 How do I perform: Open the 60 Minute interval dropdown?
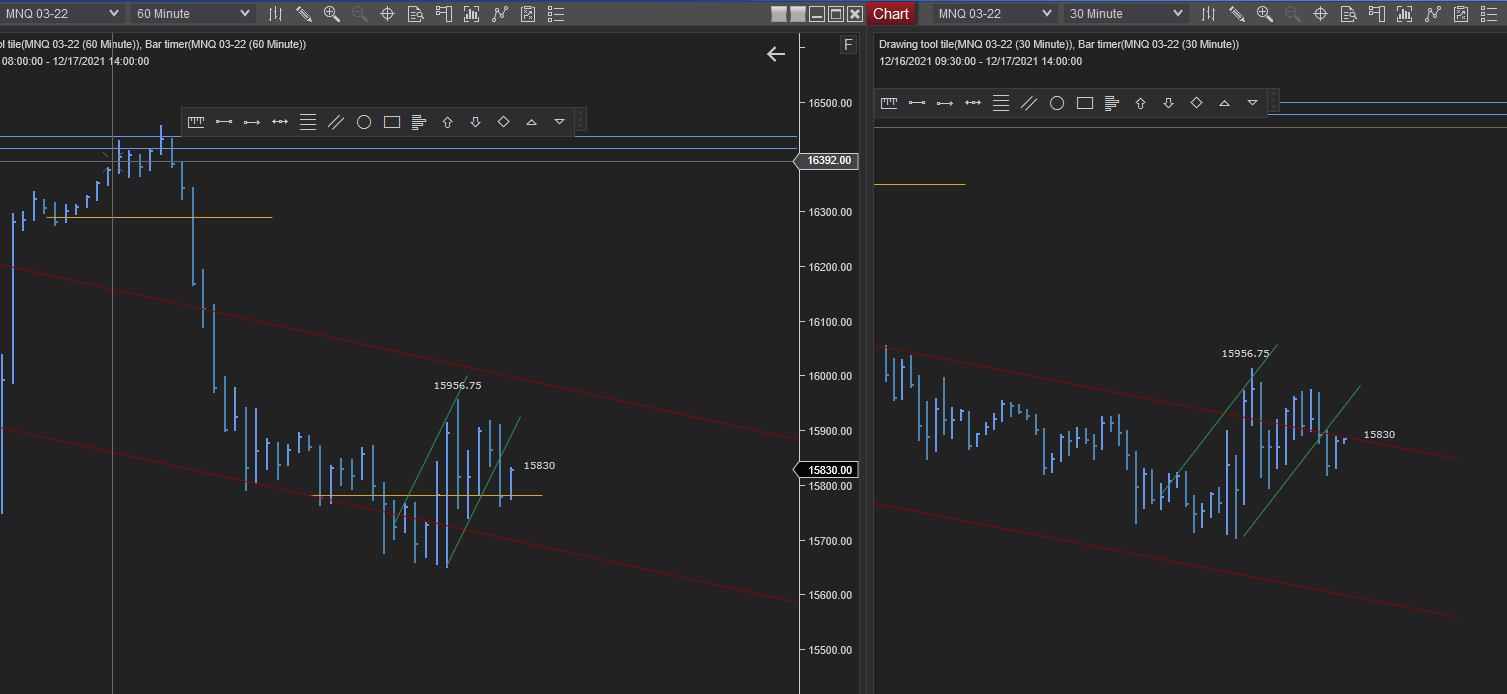click(193, 14)
